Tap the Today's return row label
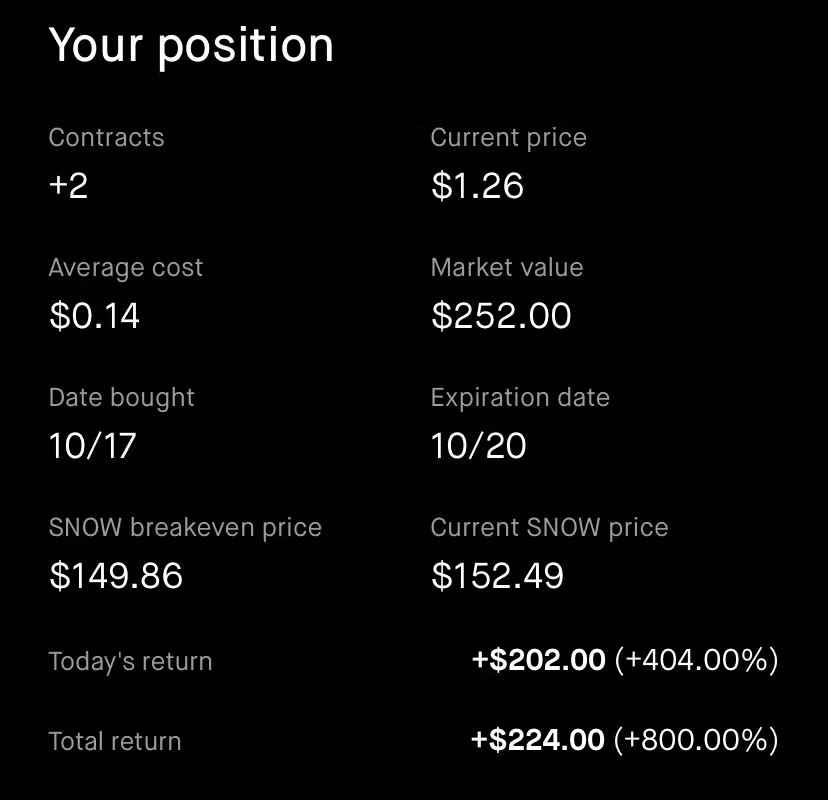The image size is (828, 800). click(x=130, y=661)
